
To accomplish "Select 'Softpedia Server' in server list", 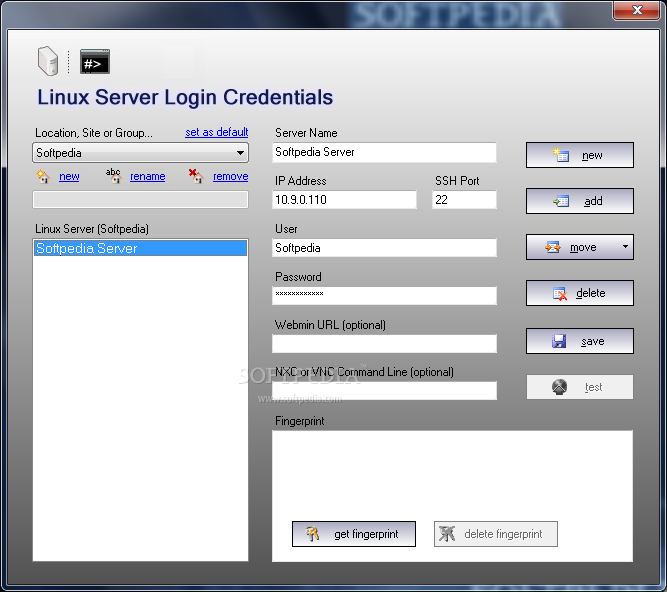I will point(140,248).
